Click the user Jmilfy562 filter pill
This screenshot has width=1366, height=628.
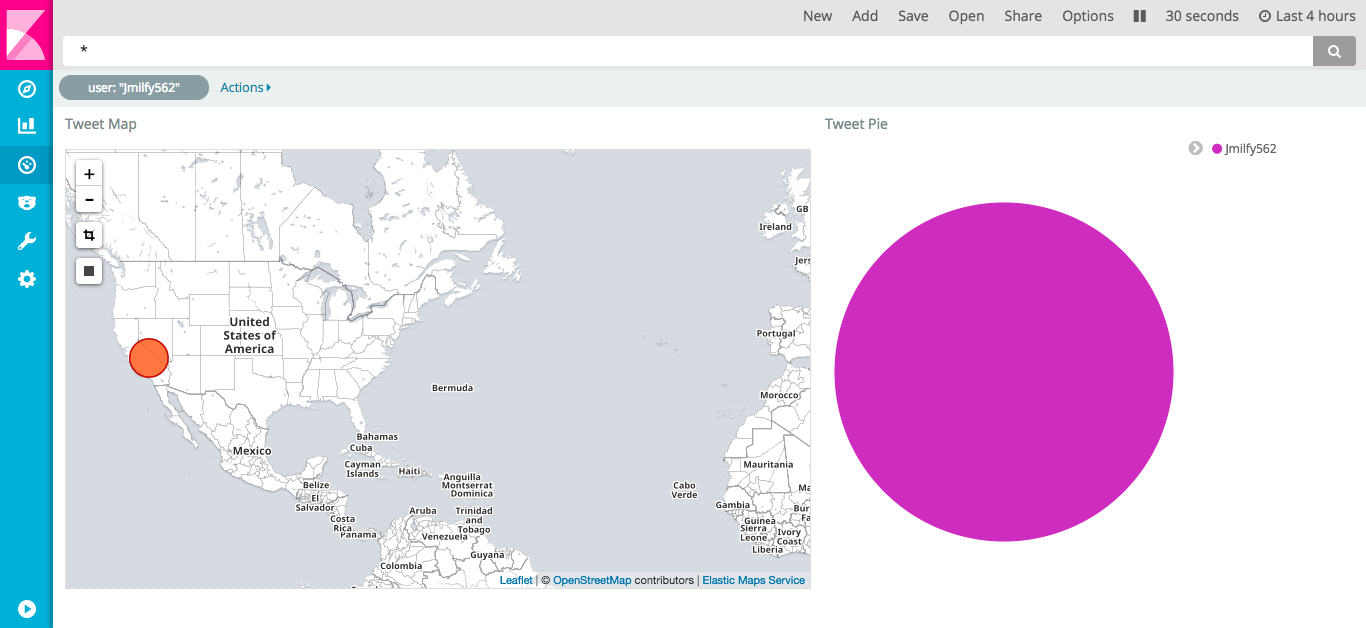(134, 88)
